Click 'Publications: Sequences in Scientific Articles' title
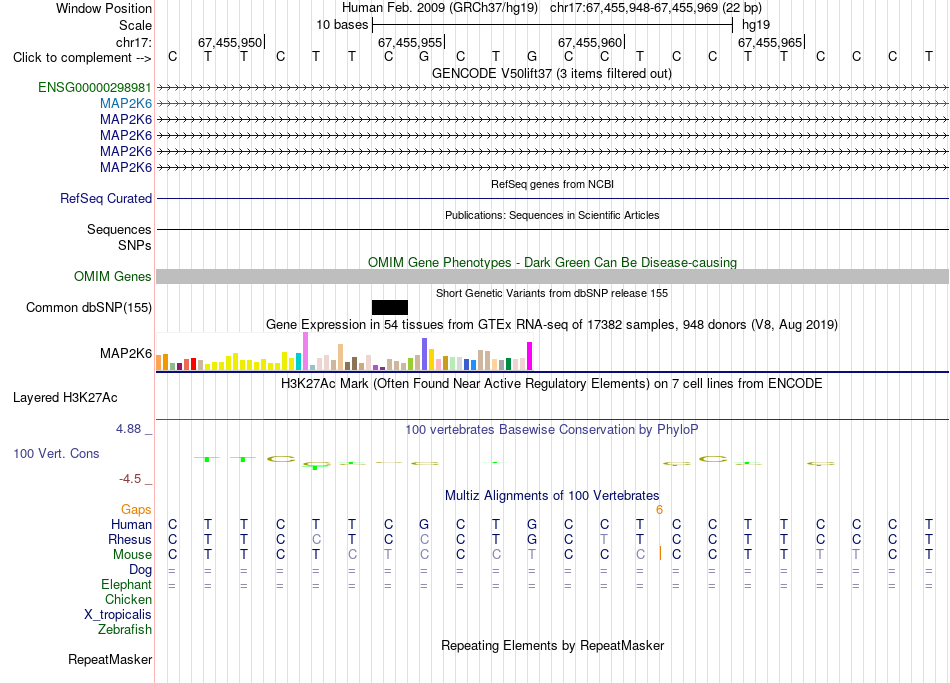Viewport: 950px width, 683px height. point(552,215)
